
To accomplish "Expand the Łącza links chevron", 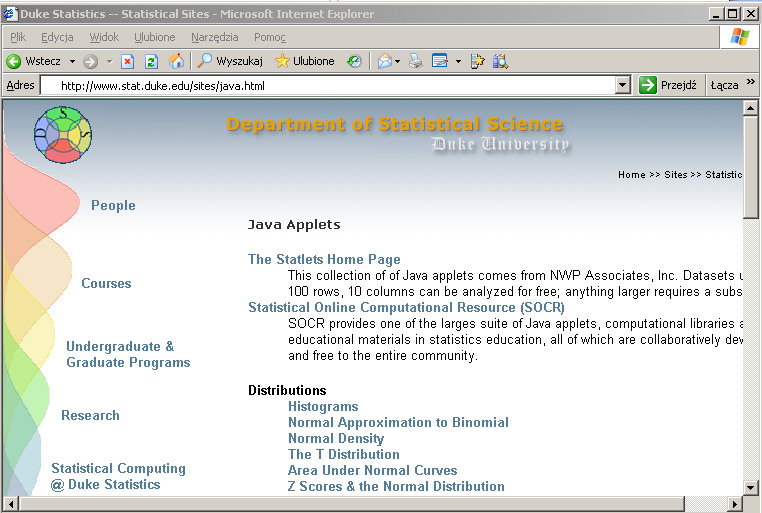I will click(x=751, y=82).
